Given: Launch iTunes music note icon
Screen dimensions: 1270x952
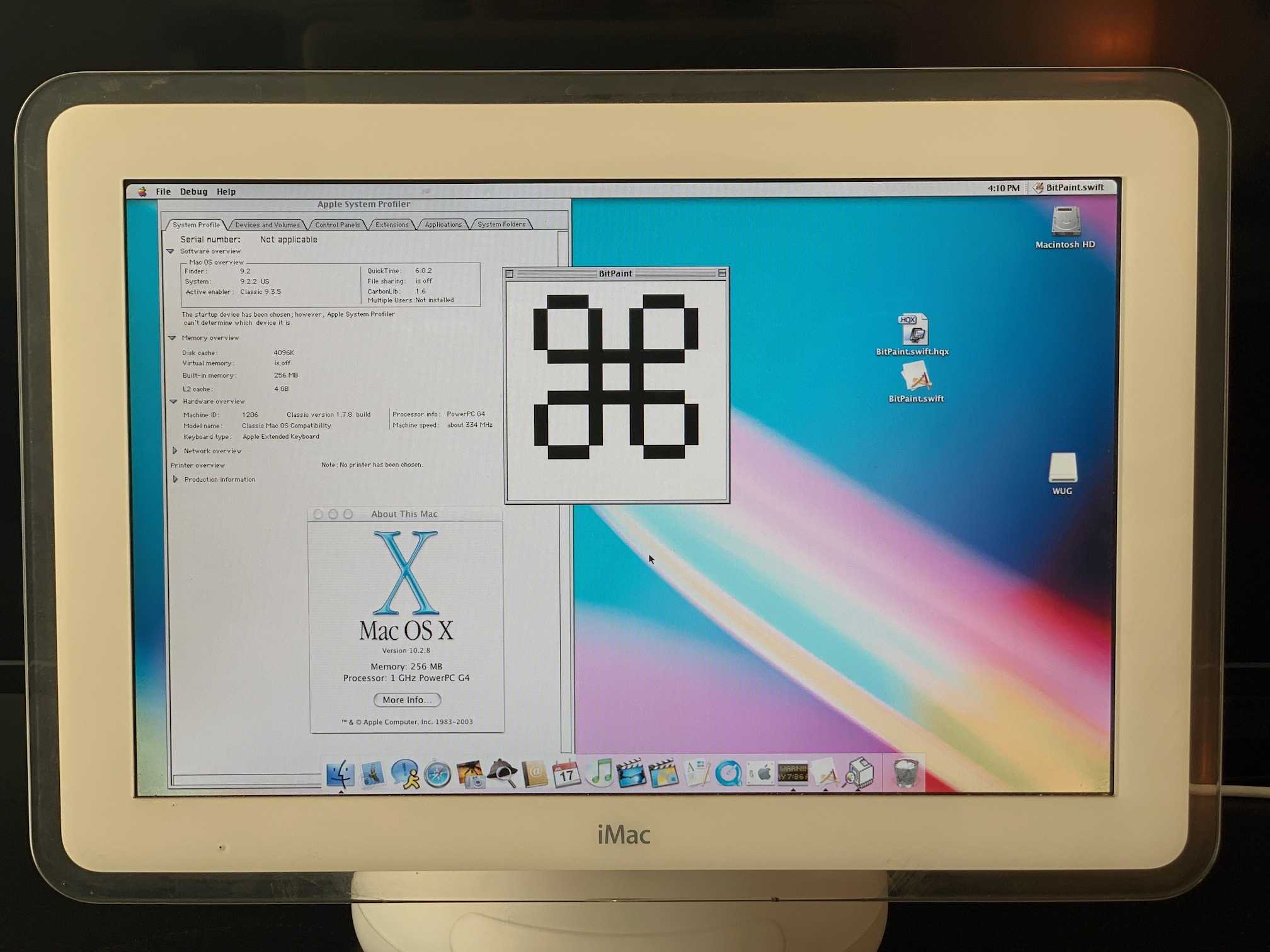Looking at the screenshot, I should point(599,773).
